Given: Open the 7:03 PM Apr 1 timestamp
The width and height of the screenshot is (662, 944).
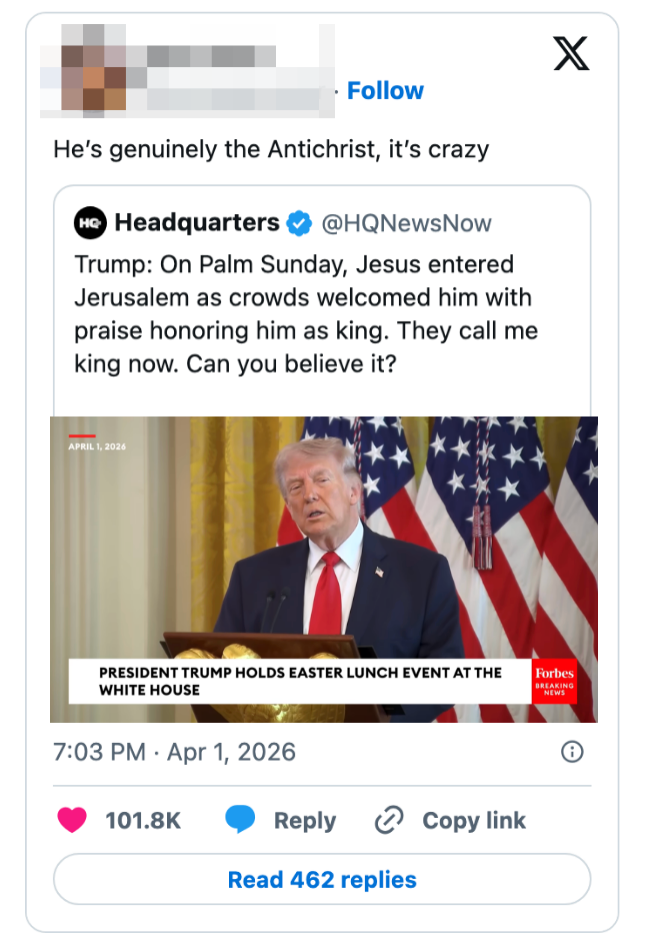Looking at the screenshot, I should click(170, 752).
